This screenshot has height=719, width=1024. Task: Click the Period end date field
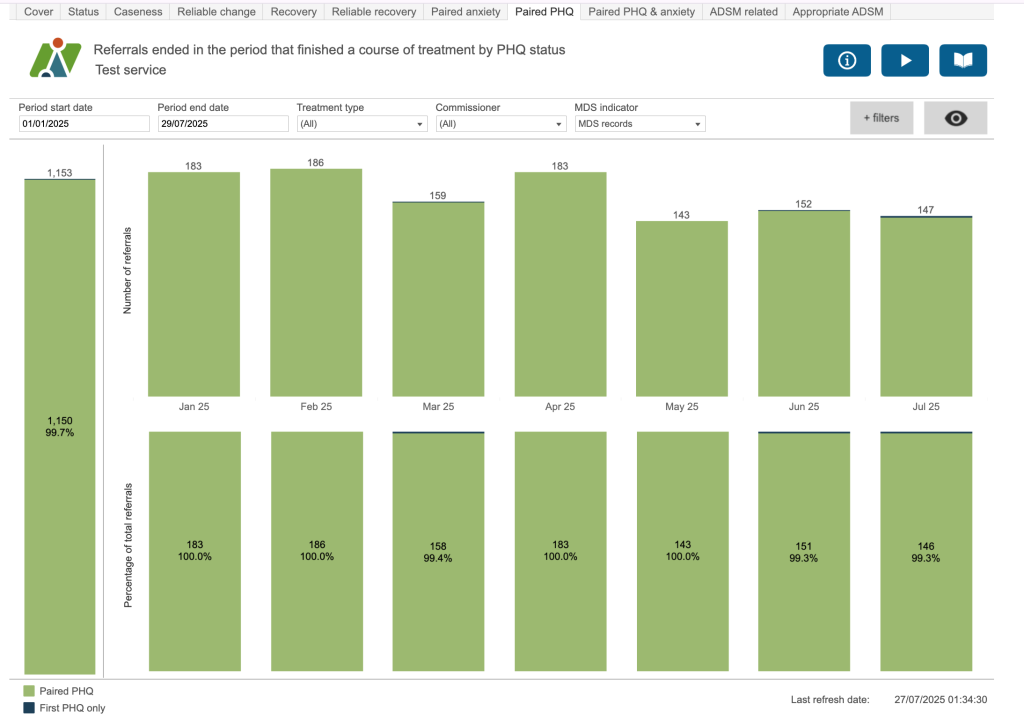point(223,124)
